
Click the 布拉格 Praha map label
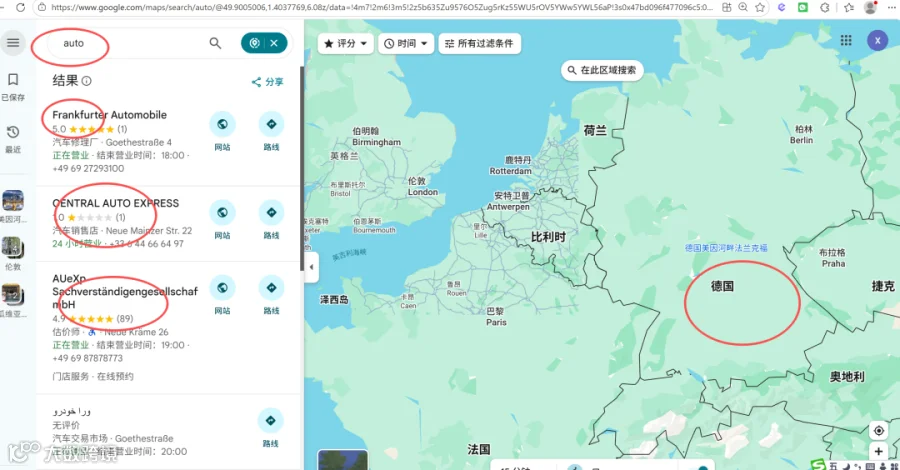(832, 258)
